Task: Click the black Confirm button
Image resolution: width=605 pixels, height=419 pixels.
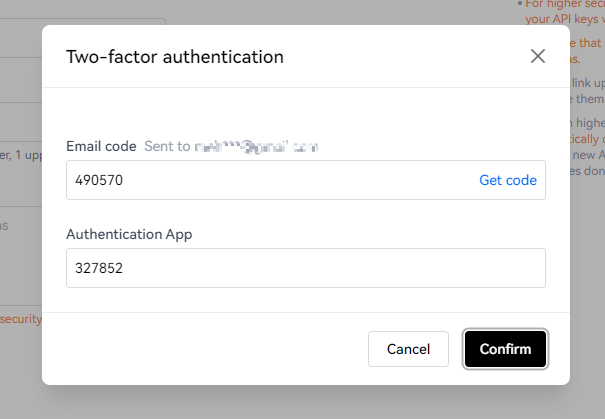Action: (505, 349)
